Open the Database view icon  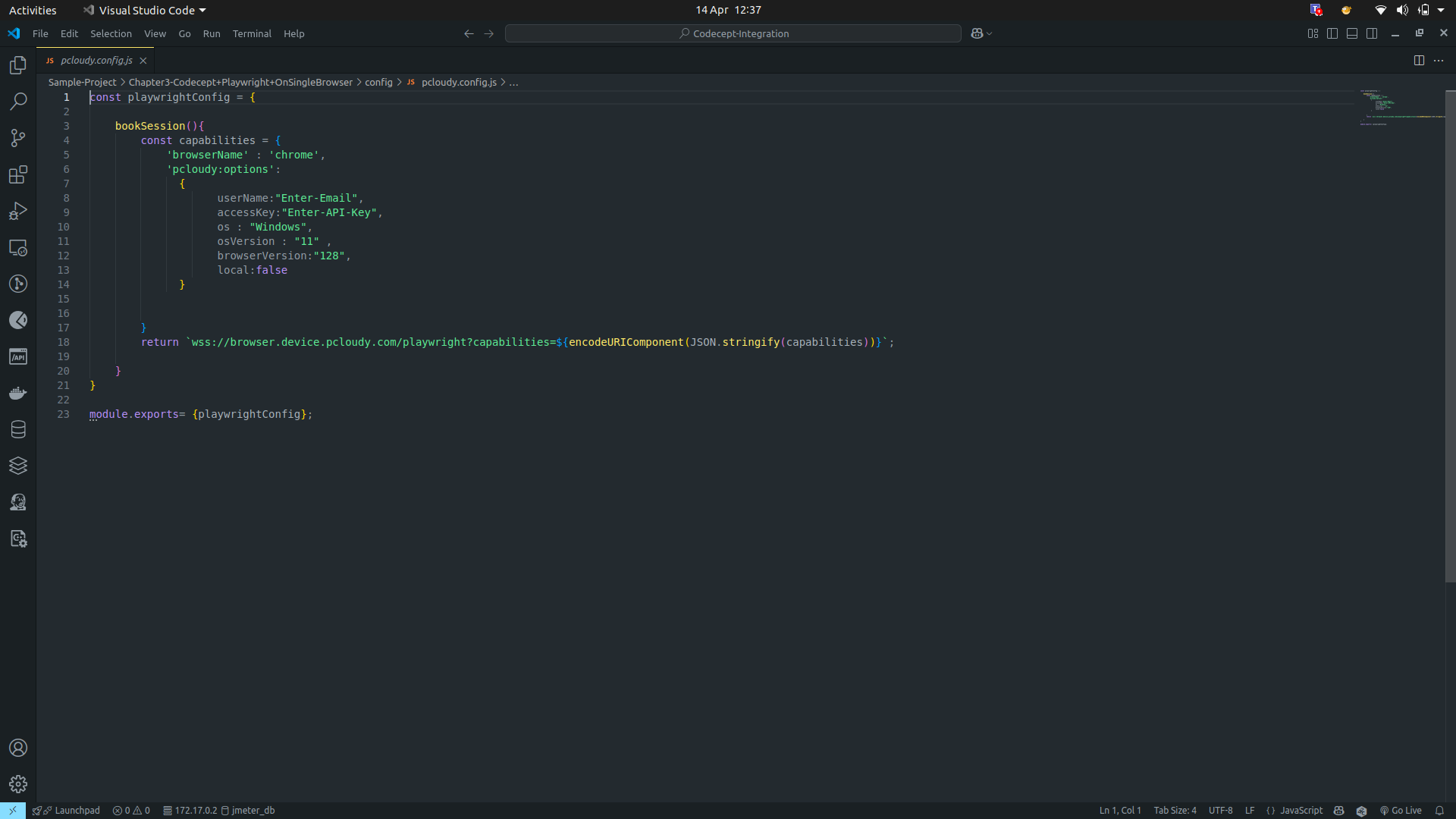click(x=18, y=429)
